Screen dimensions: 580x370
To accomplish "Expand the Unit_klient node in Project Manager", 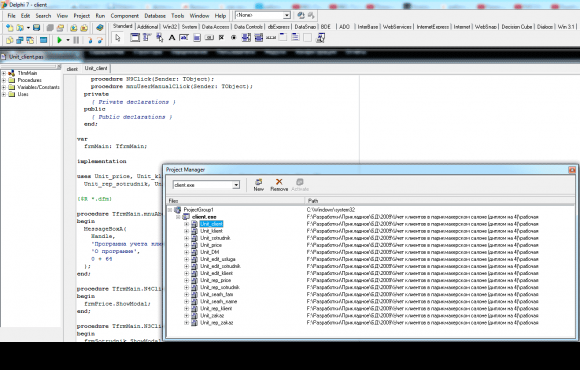I will [x=186, y=231].
